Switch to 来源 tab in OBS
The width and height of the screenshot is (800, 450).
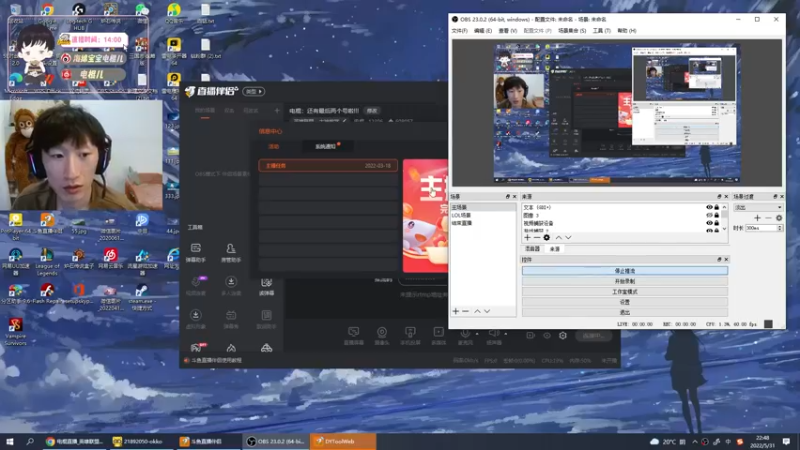coord(555,249)
